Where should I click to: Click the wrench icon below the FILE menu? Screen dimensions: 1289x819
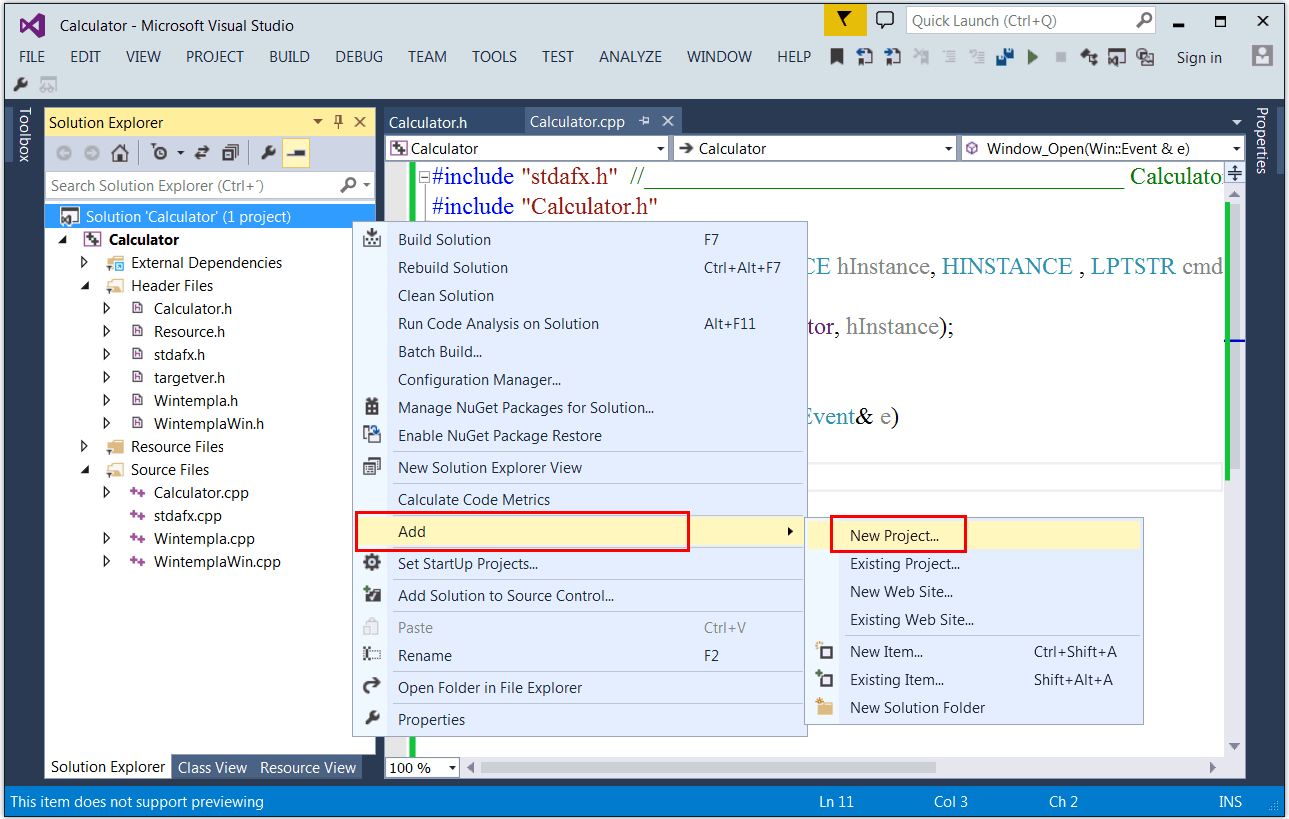point(20,85)
